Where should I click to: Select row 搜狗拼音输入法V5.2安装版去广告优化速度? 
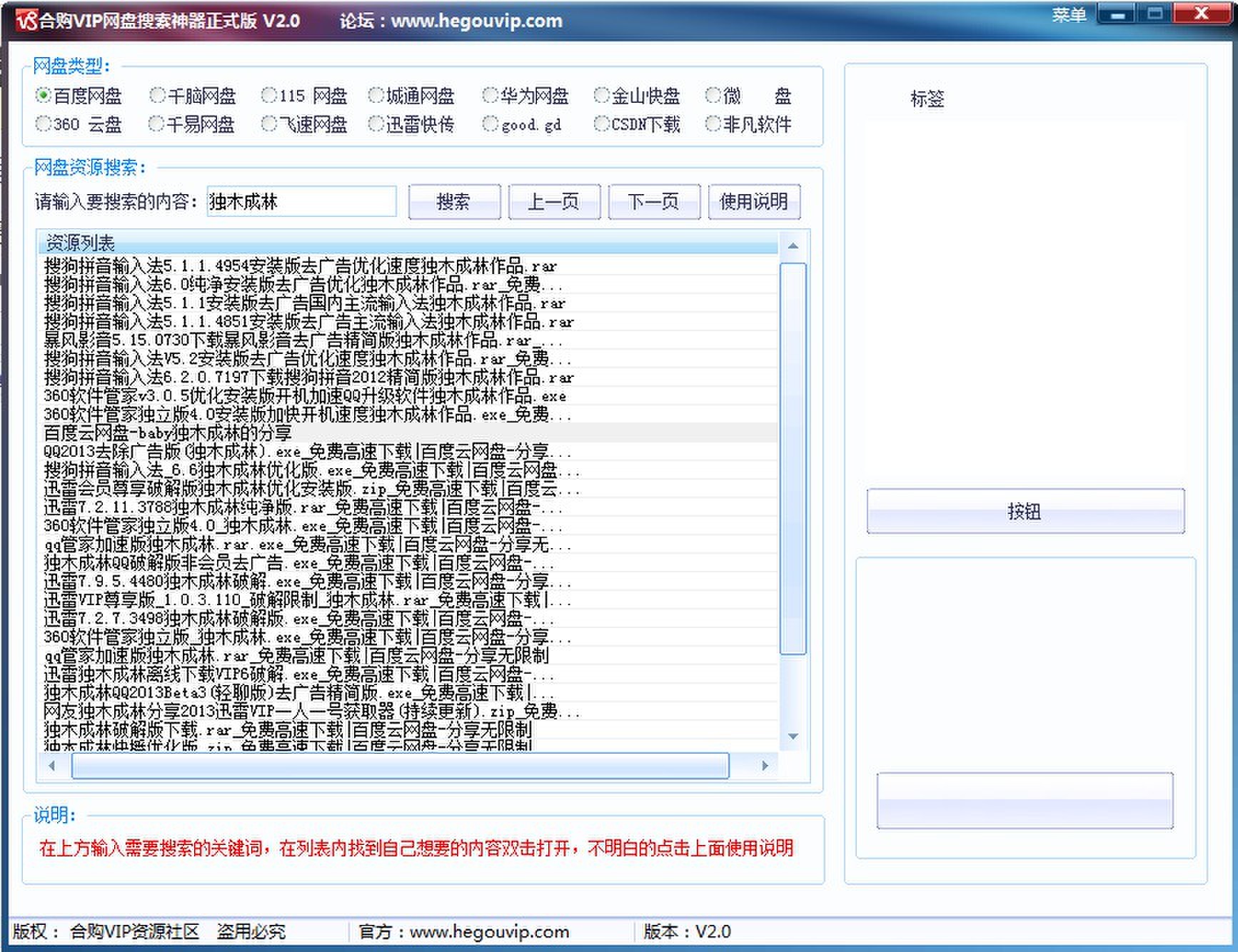tap(408, 359)
